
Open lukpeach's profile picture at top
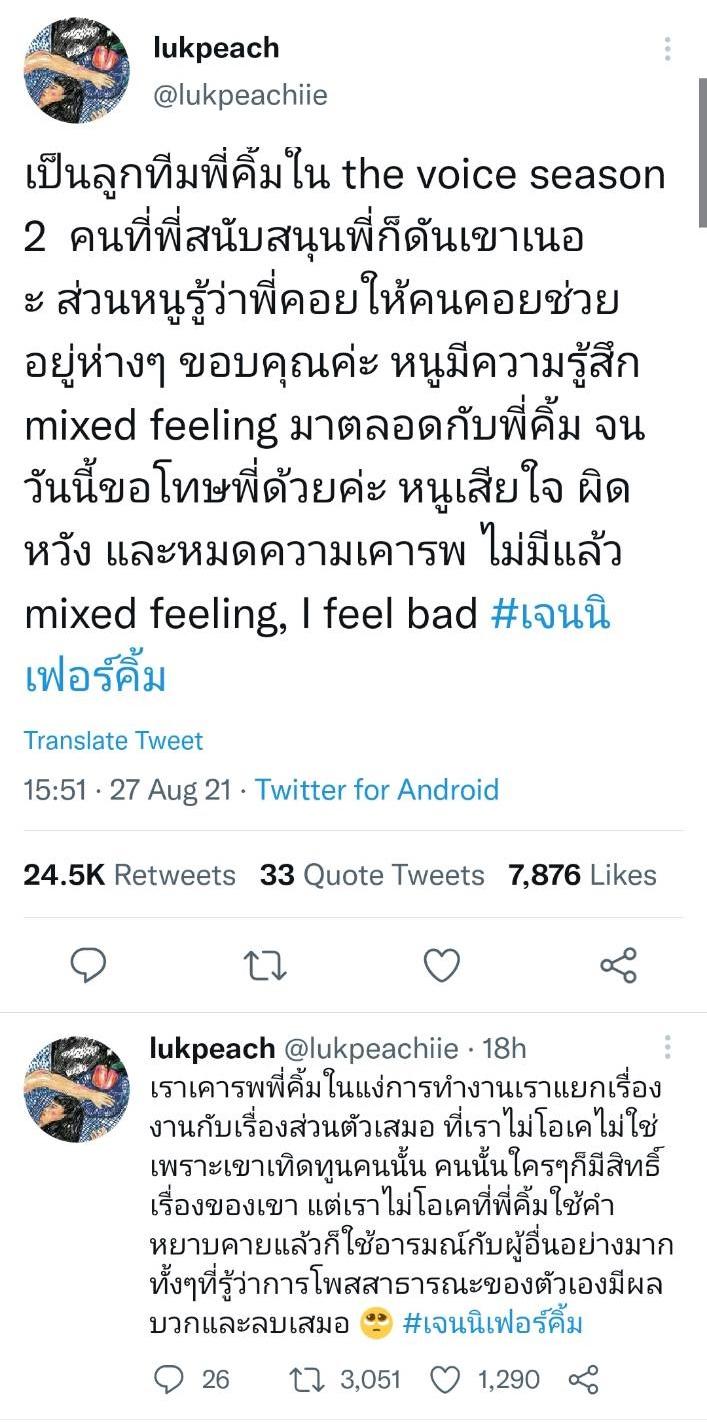[x=77, y=70]
